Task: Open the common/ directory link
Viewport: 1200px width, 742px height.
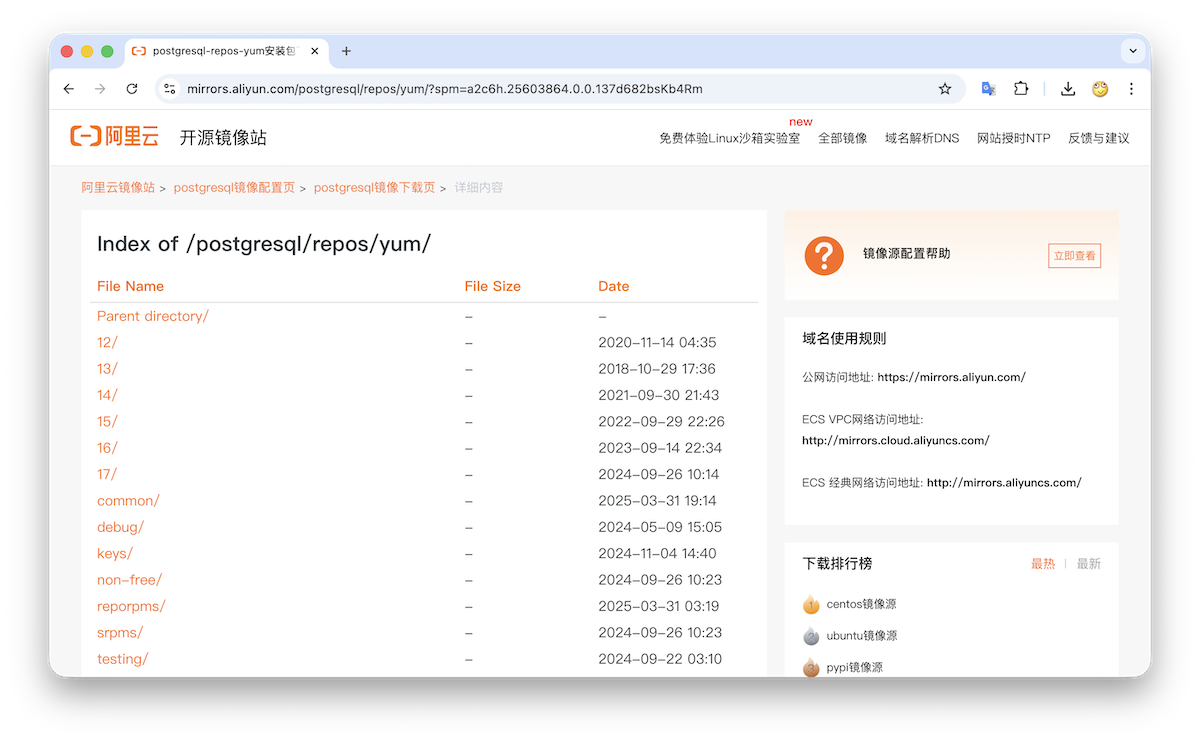Action: pos(128,501)
